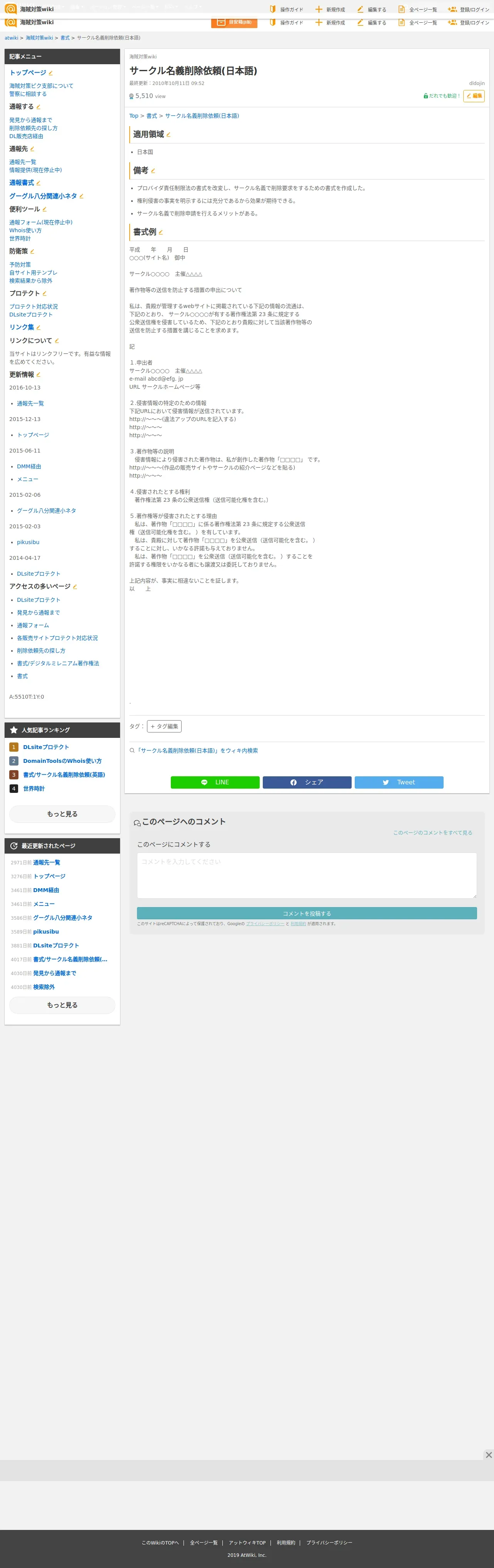Open このWikiのTOPへ in the footer
This screenshot has width=494, height=1568.
coord(160,1543)
